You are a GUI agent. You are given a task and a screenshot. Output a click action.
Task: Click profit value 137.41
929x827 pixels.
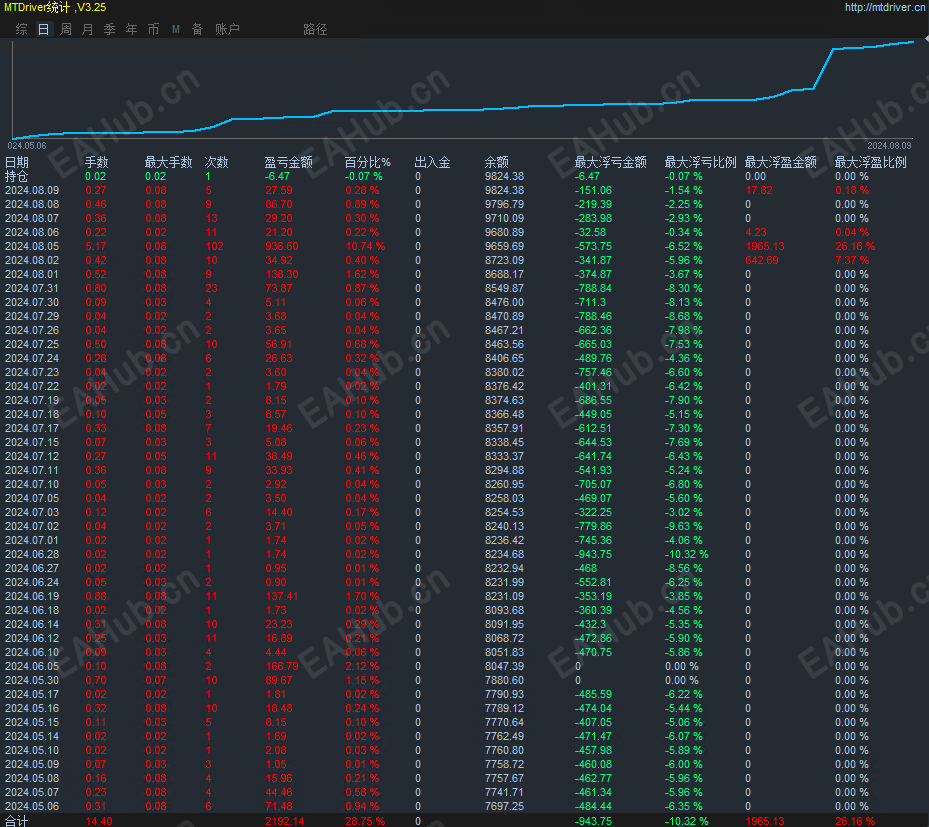pos(281,597)
